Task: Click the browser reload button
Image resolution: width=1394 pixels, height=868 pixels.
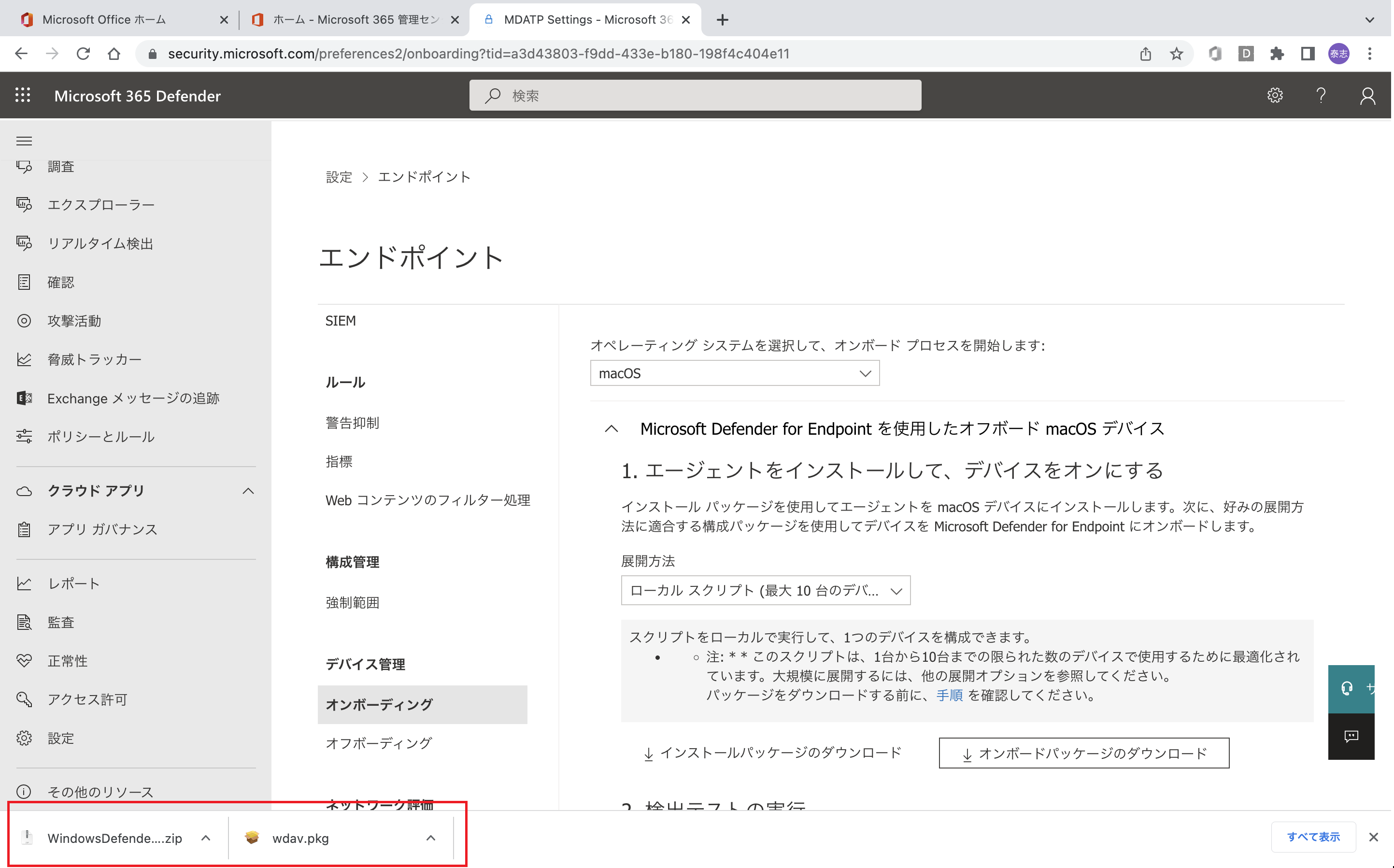Action: point(83,54)
